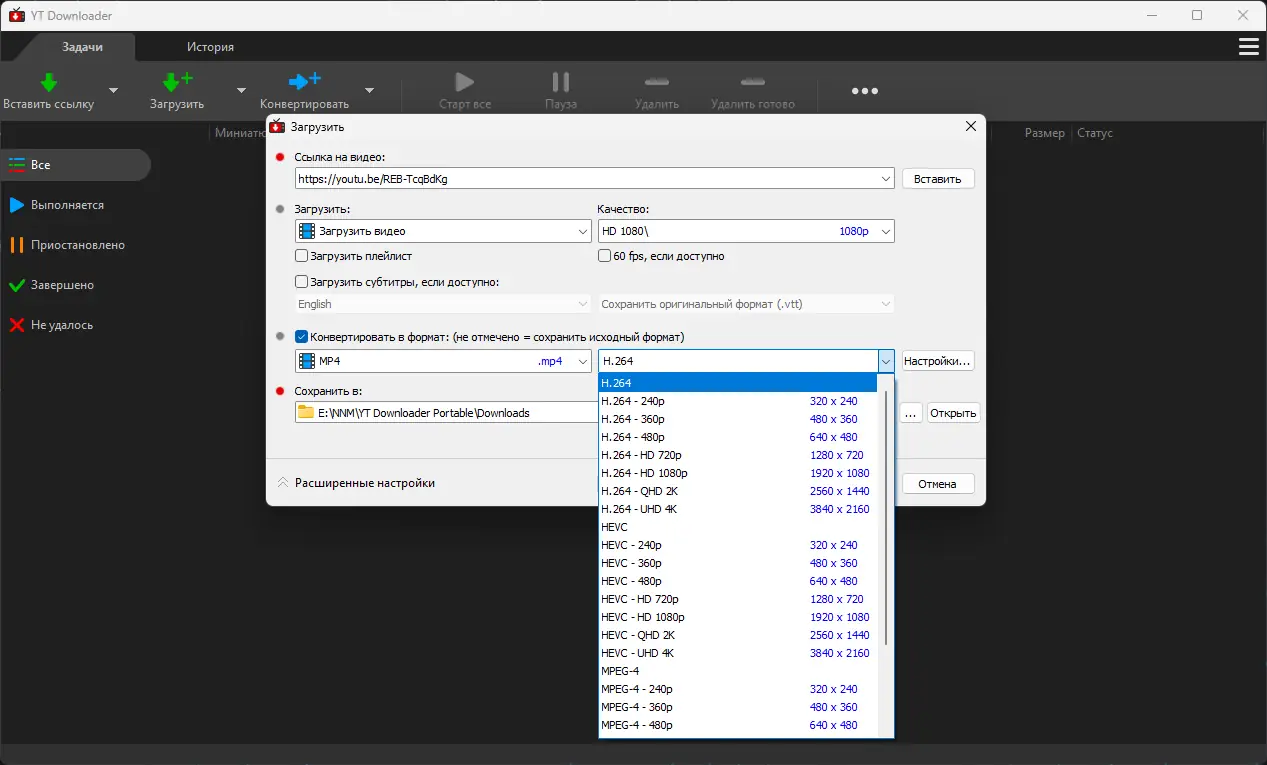Enable 60 fps, если доступно checkbox

(605, 256)
